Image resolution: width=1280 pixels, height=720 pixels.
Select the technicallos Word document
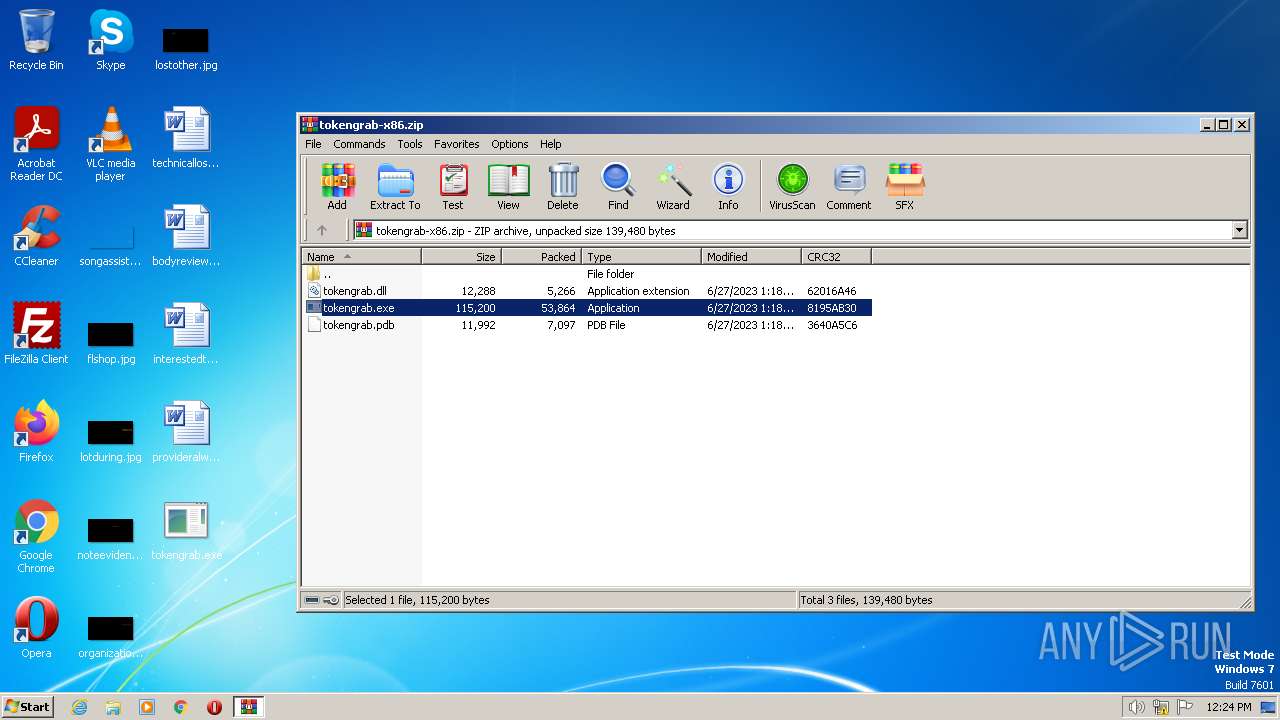[x=186, y=138]
